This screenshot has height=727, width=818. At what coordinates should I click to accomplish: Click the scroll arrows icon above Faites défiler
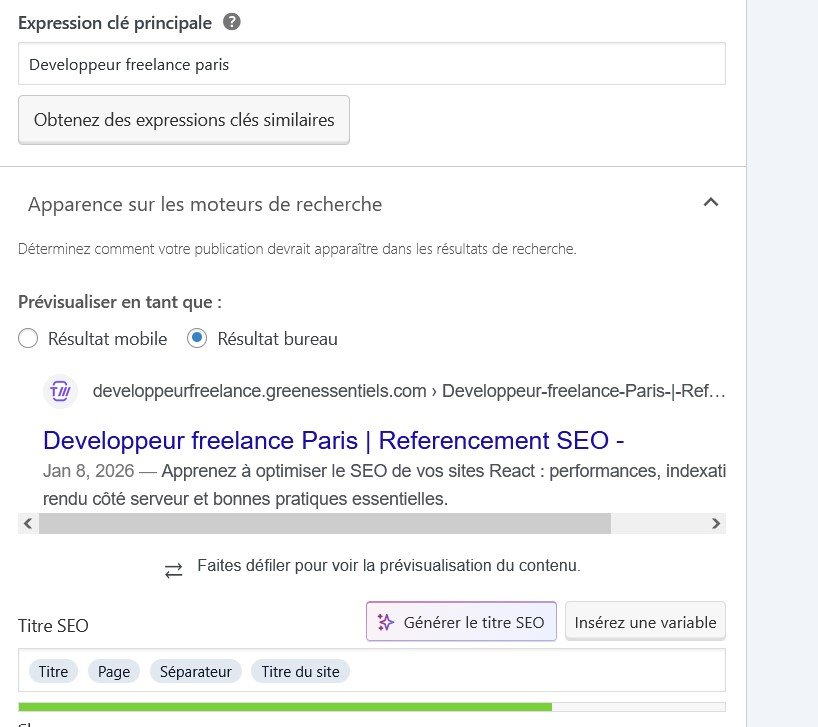[x=173, y=569]
